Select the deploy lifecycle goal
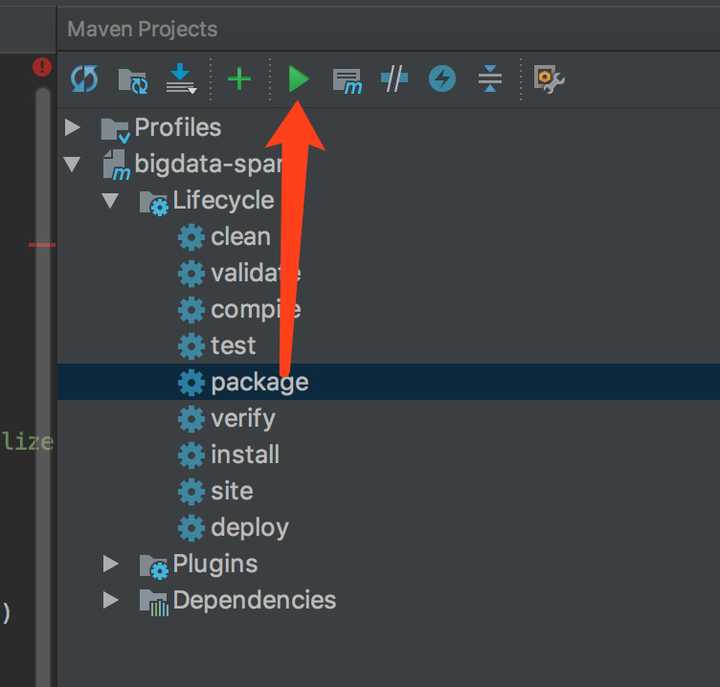Screen dimensions: 720x687 click(249, 527)
